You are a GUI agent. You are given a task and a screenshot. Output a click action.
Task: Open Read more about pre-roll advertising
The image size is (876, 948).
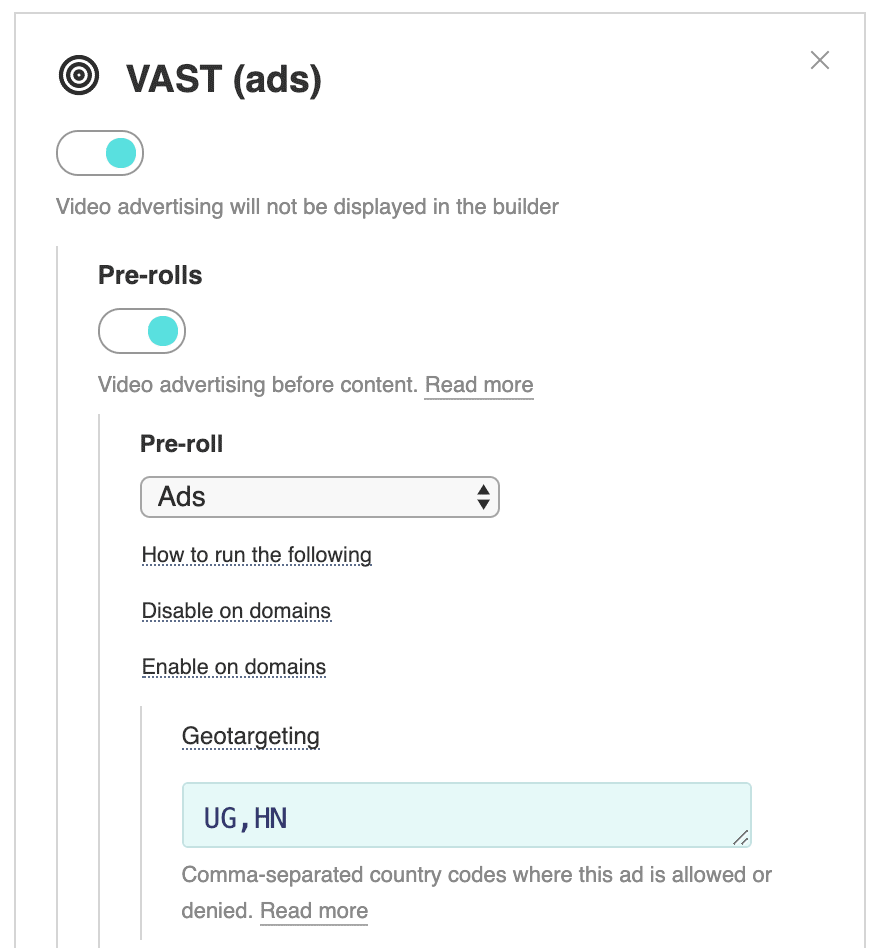(479, 385)
